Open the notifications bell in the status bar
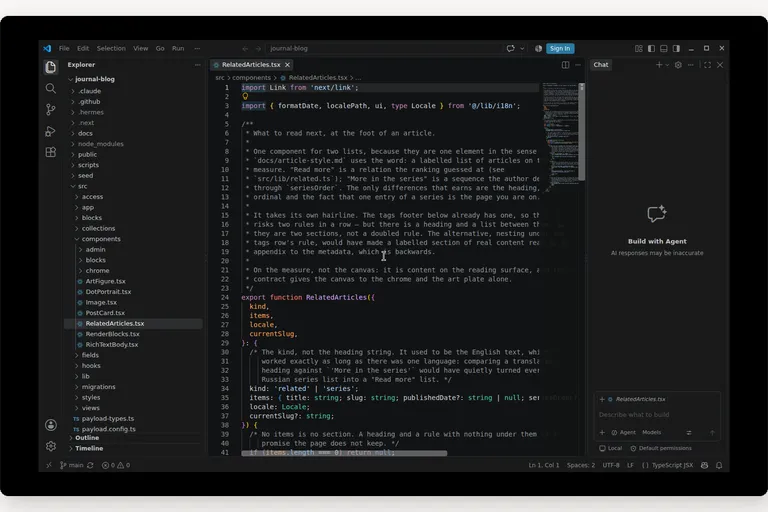768x512 pixels. pyautogui.click(x=719, y=465)
